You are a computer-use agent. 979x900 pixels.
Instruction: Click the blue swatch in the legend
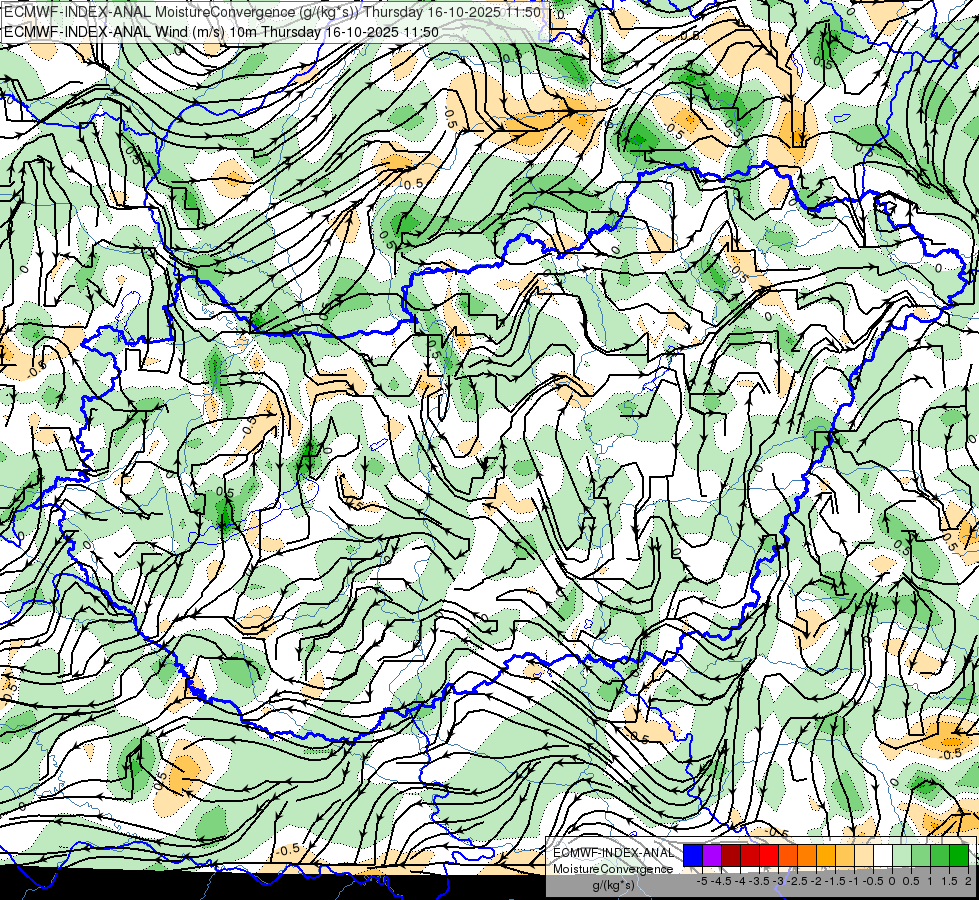point(693,856)
